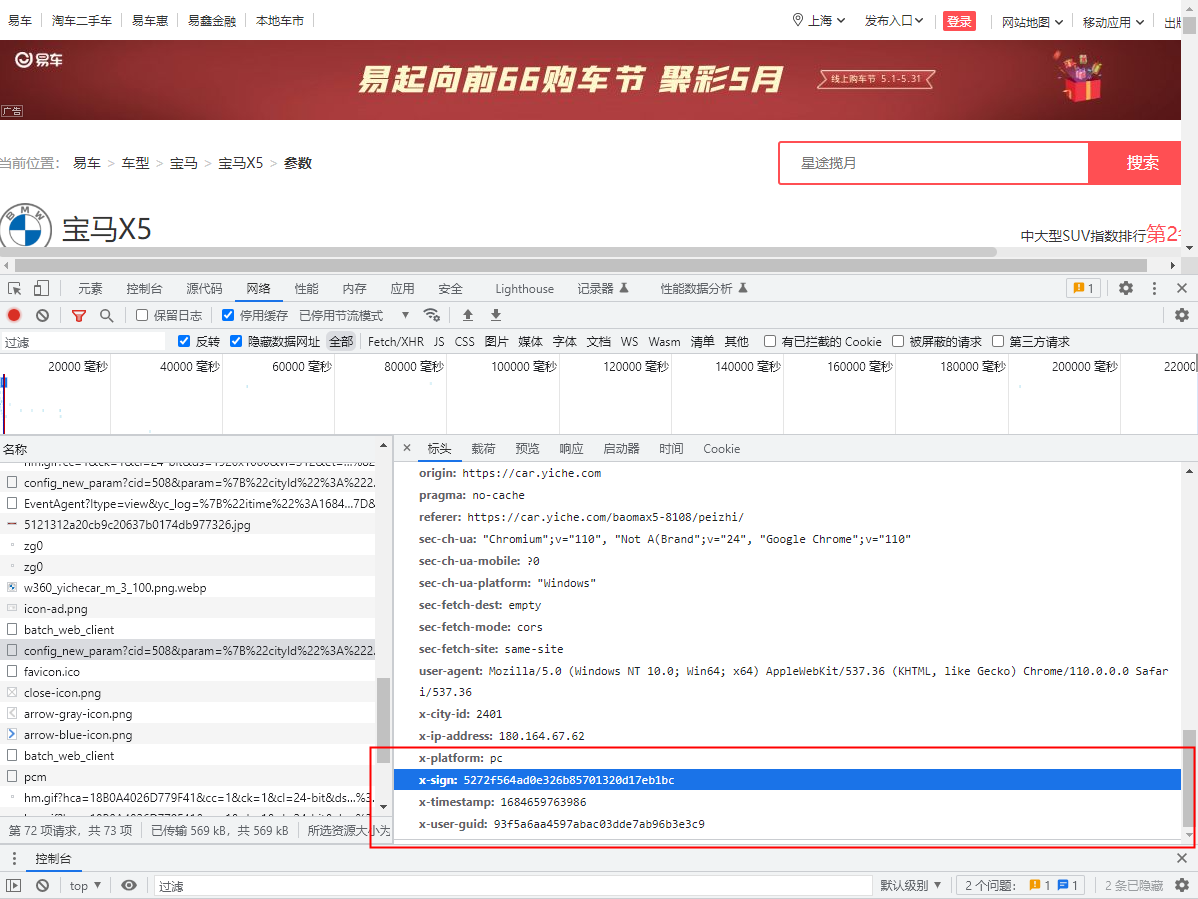
Task: Open the Lighthouse panel tab
Action: (x=524, y=289)
